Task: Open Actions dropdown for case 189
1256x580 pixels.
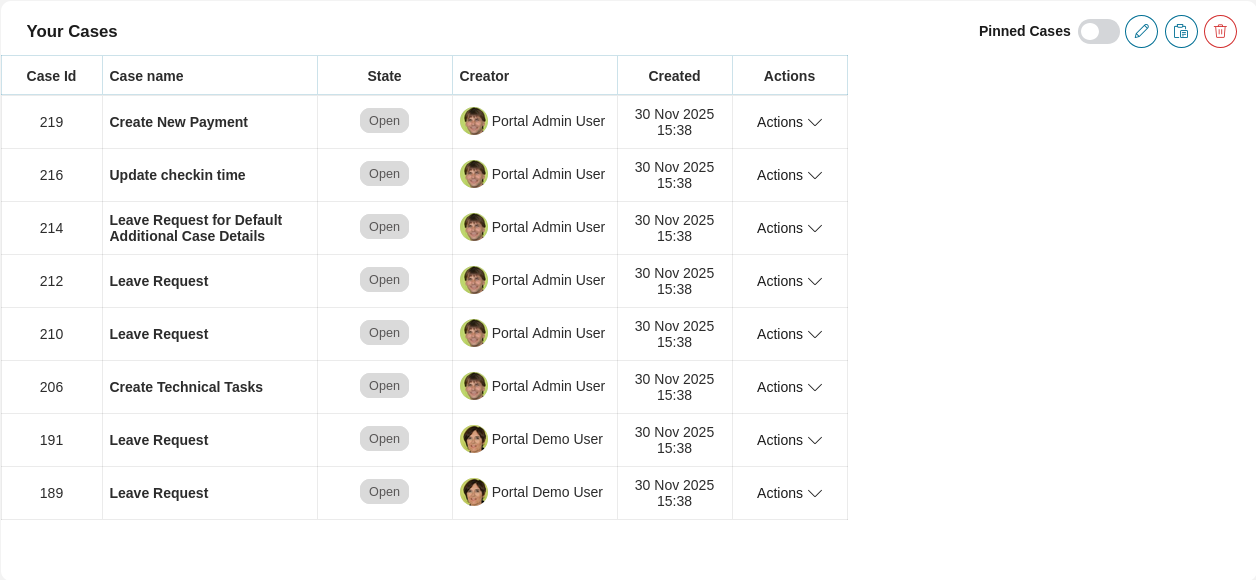Action: (789, 493)
